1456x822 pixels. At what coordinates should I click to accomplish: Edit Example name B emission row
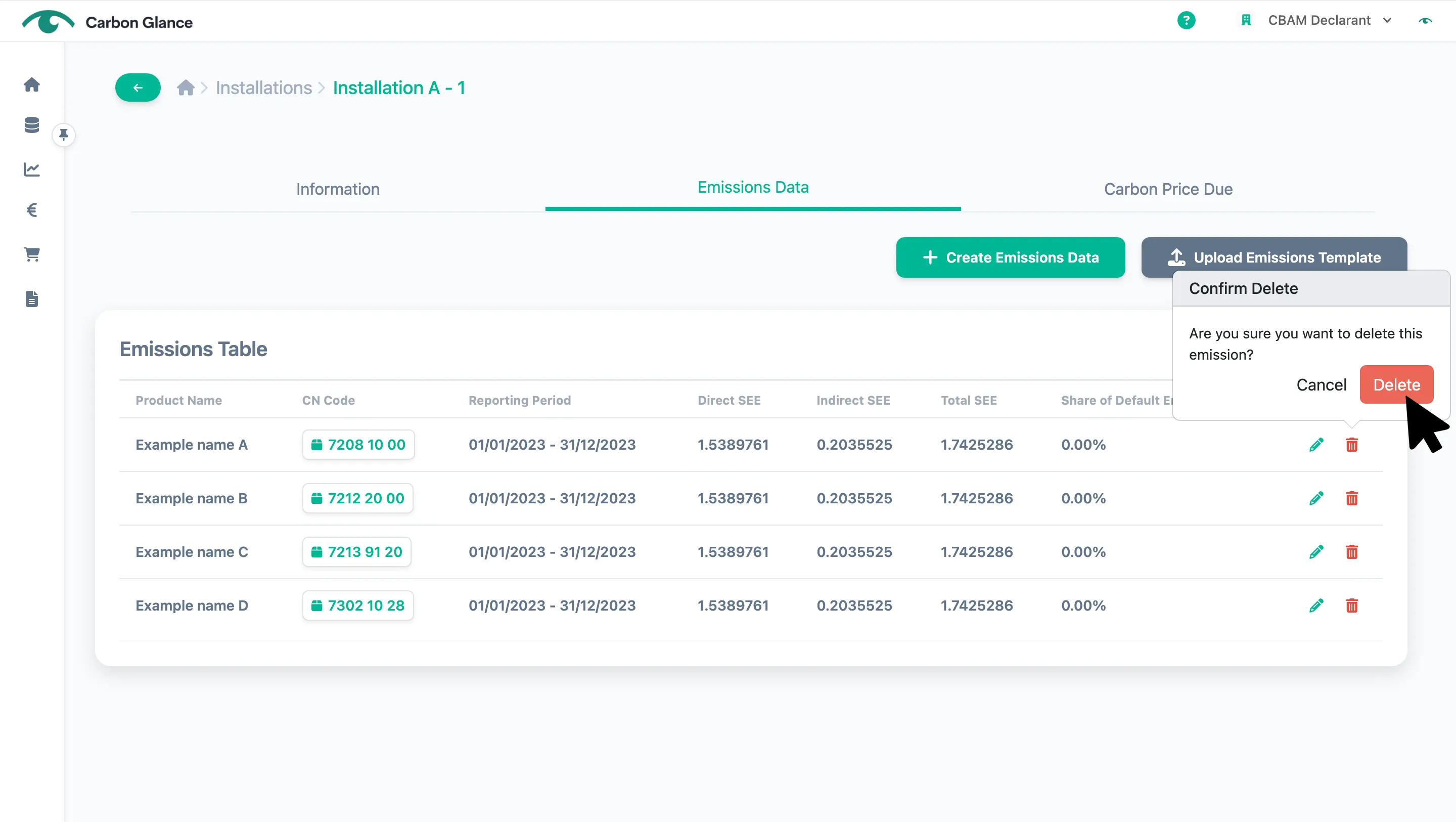point(1316,498)
